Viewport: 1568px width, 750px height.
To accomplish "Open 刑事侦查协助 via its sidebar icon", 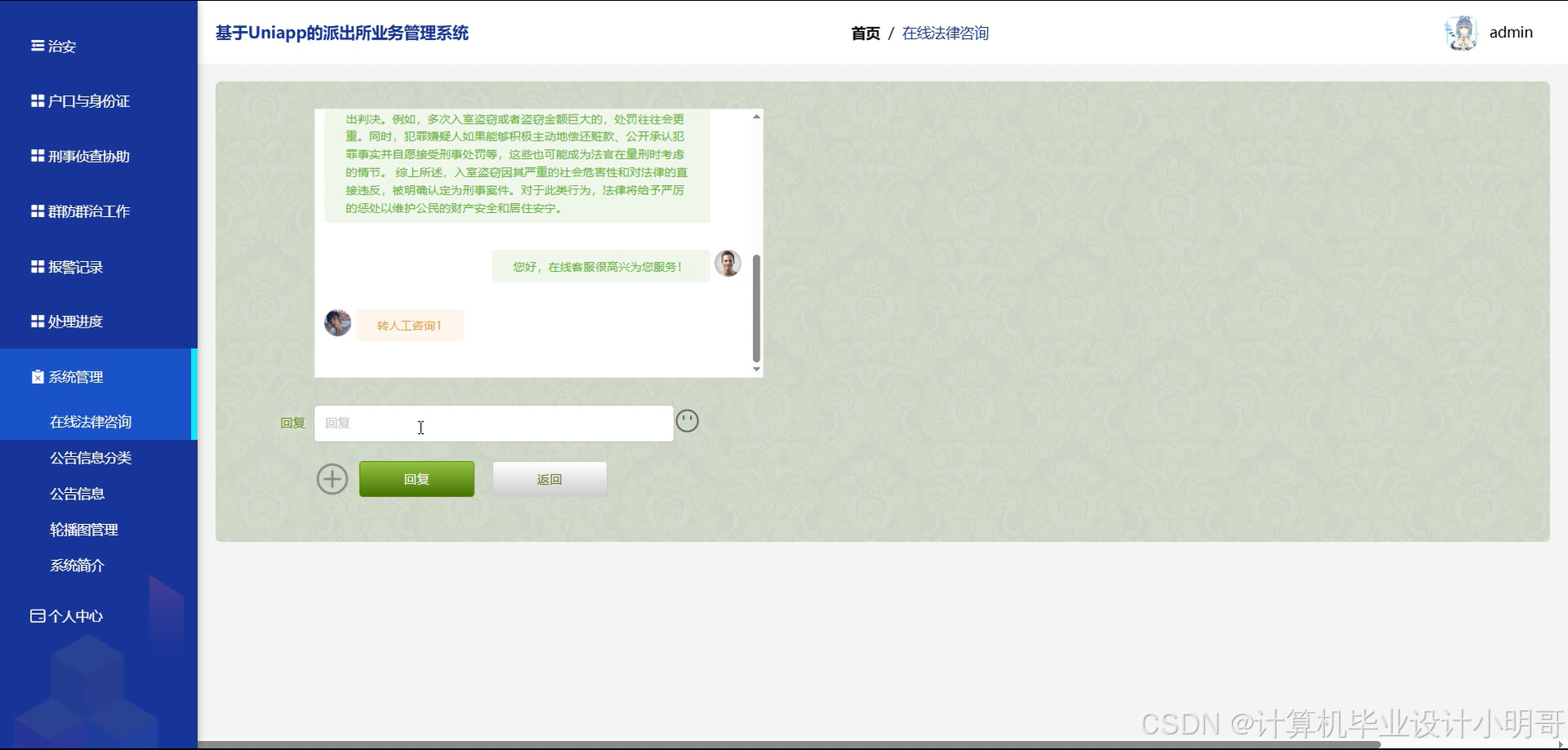I will point(36,156).
